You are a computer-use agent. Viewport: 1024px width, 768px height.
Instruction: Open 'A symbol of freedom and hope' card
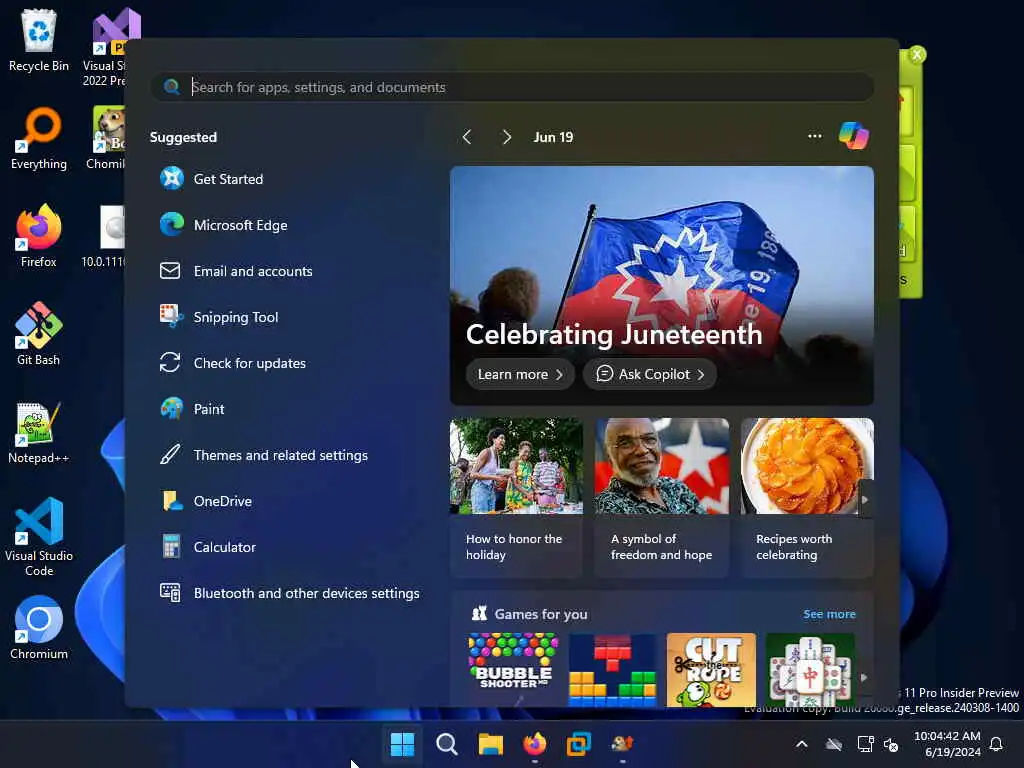(662, 498)
